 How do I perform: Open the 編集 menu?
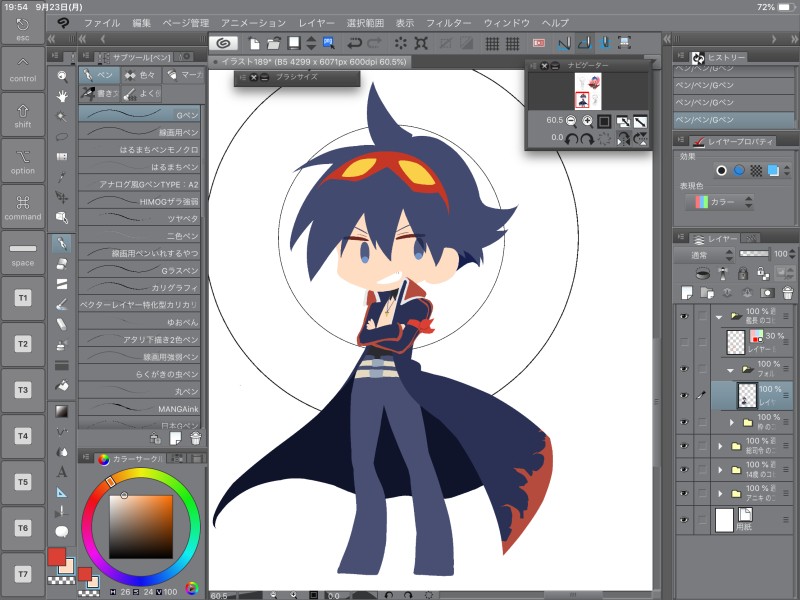141,23
